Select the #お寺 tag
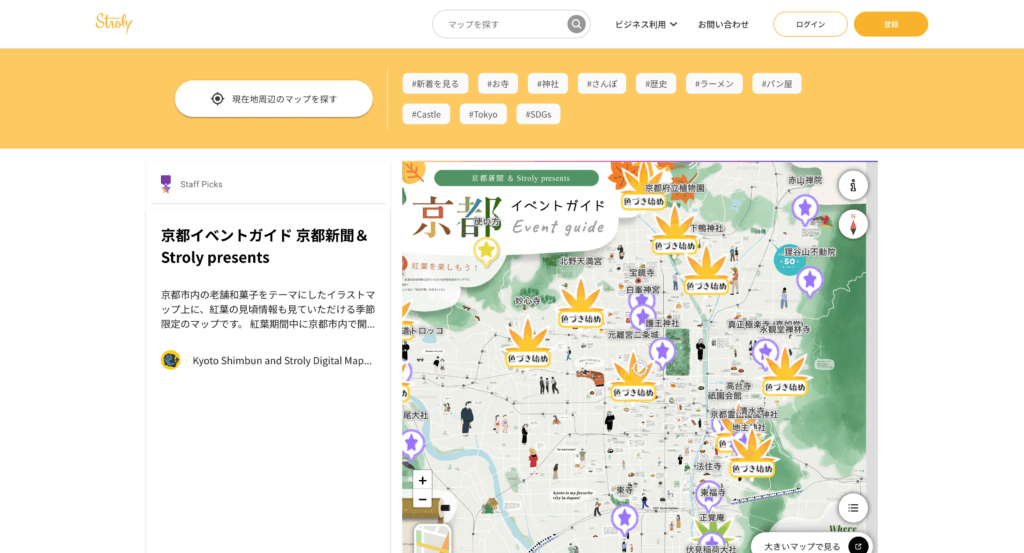This screenshot has width=1024, height=553. (x=498, y=84)
